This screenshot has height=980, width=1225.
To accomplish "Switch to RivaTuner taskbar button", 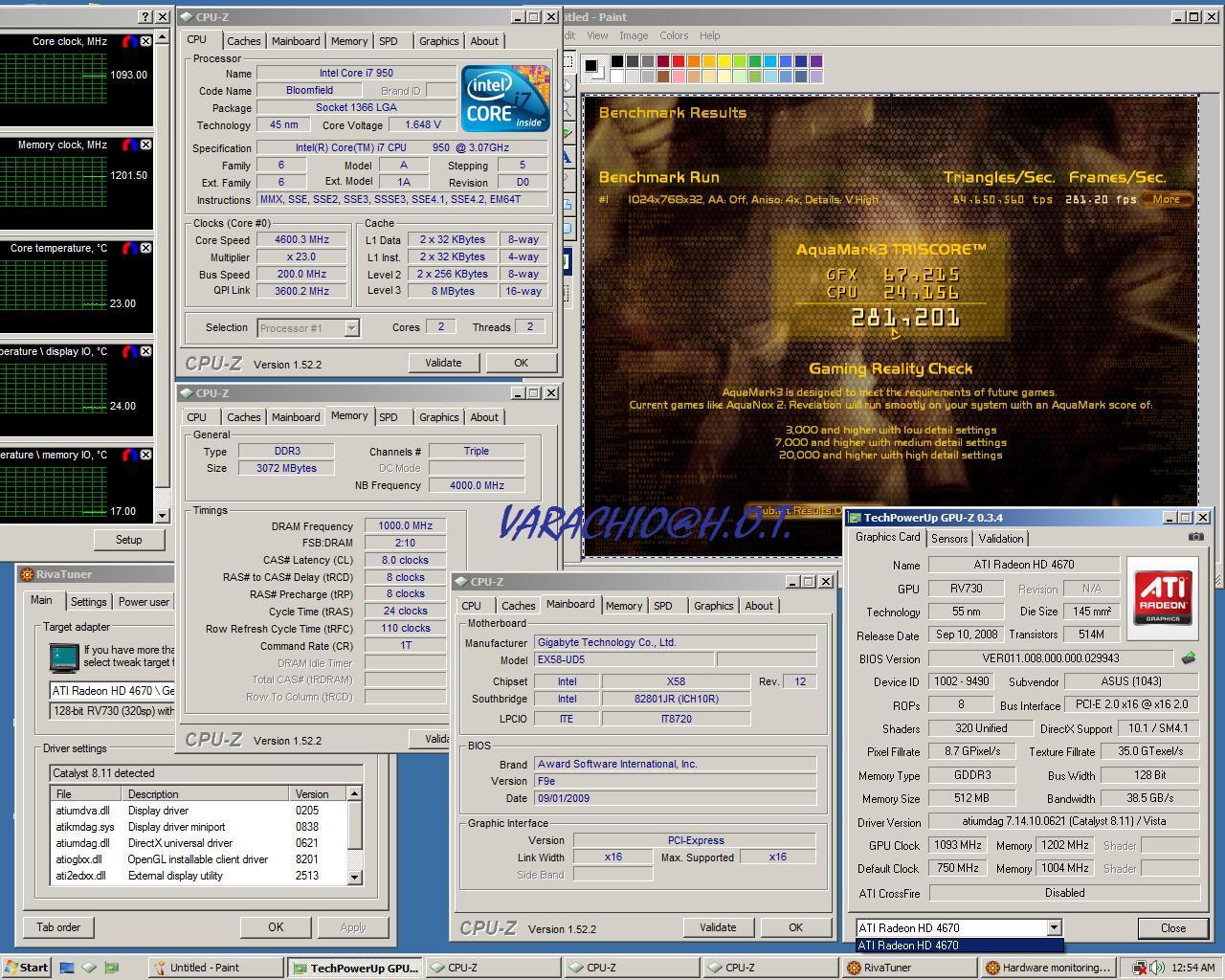I will click(x=908, y=968).
